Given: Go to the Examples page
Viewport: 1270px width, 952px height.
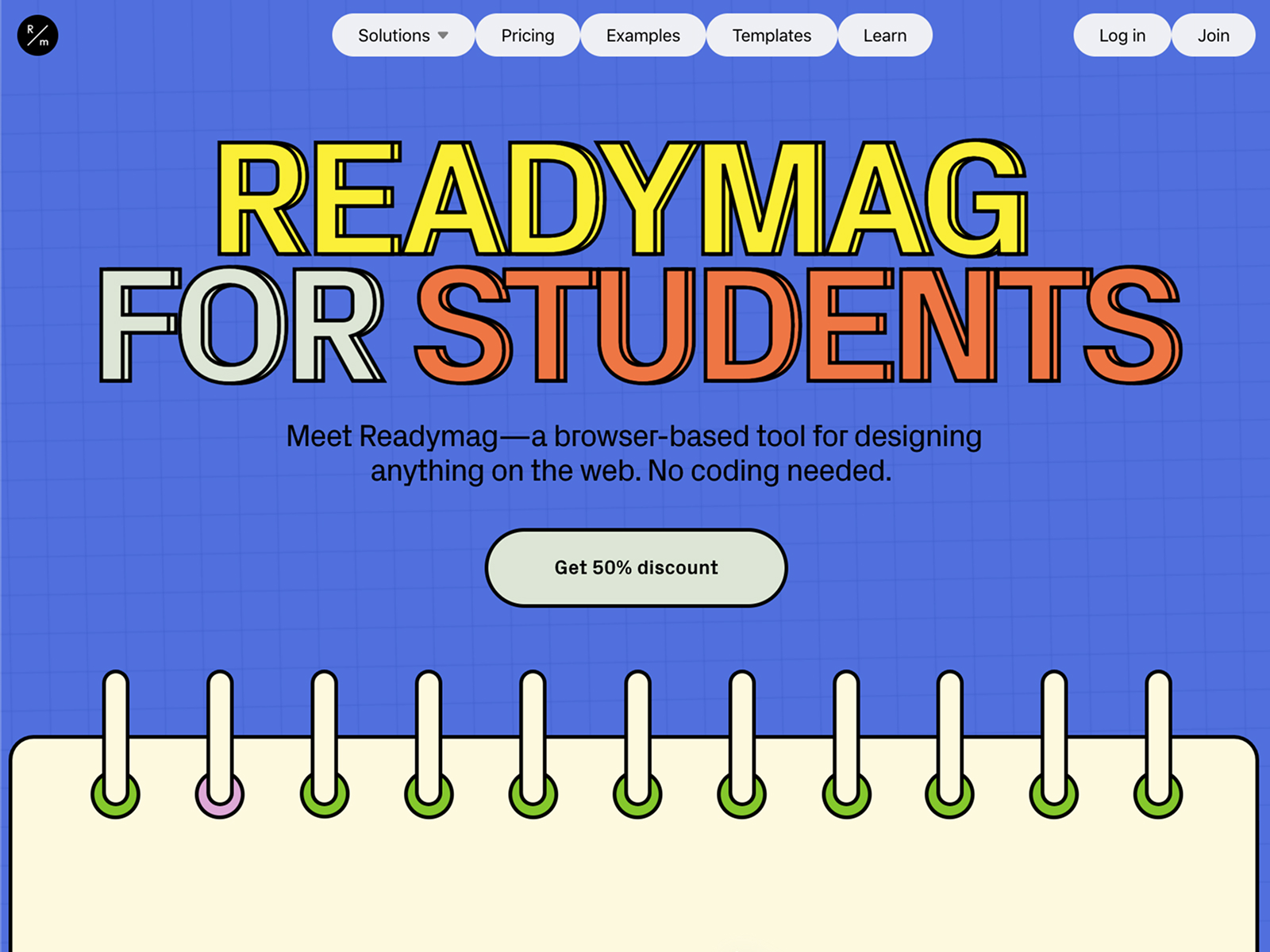Looking at the screenshot, I should [643, 36].
